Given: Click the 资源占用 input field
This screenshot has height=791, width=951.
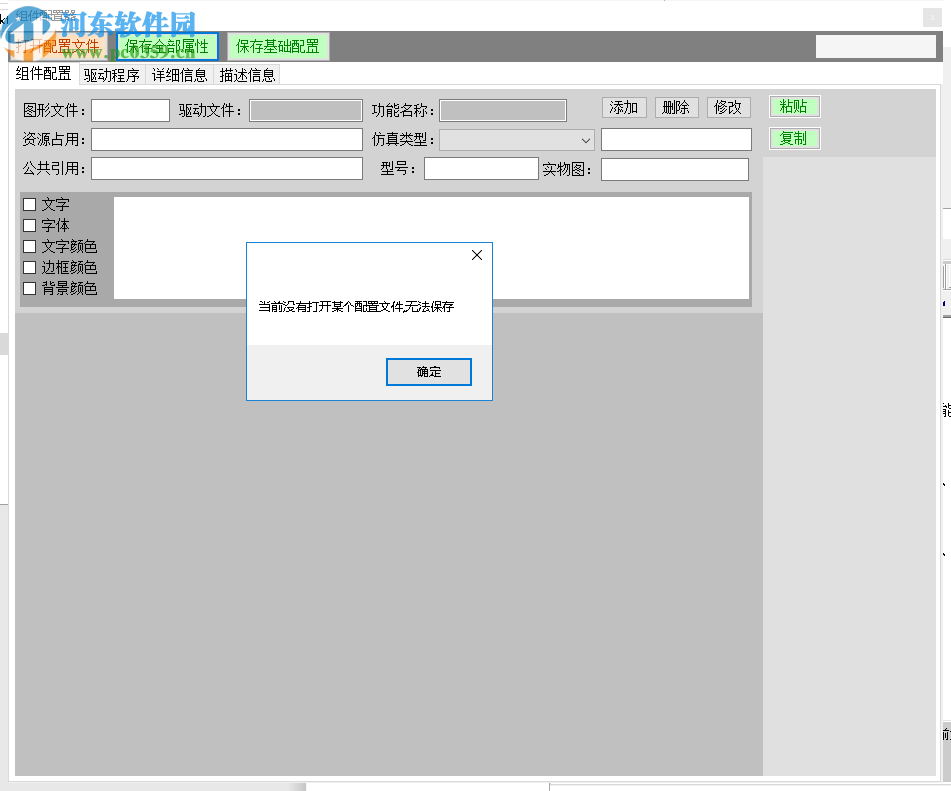Looking at the screenshot, I should coord(227,140).
